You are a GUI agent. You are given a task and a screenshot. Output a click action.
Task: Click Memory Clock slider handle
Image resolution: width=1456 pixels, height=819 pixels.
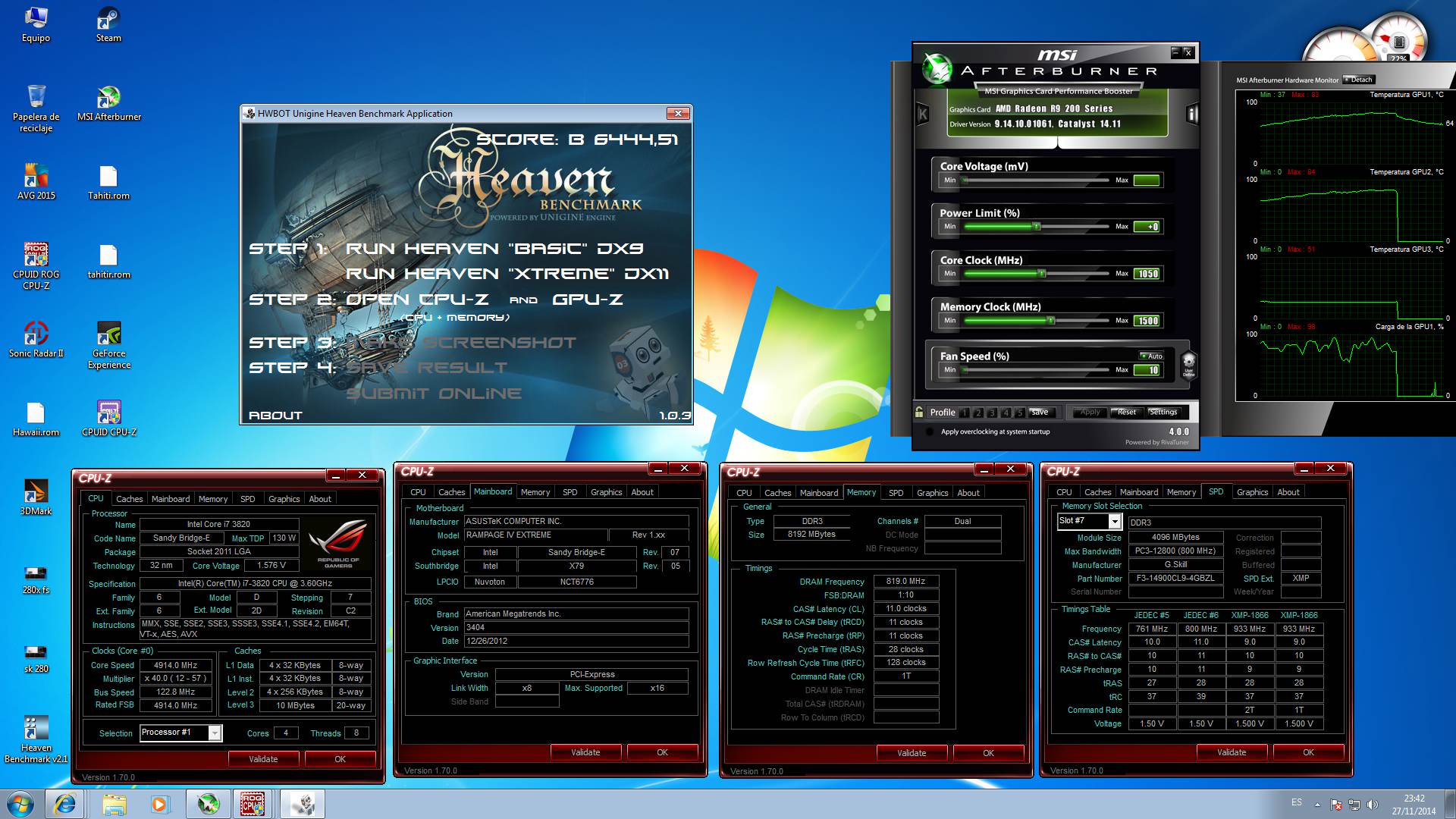click(1051, 320)
